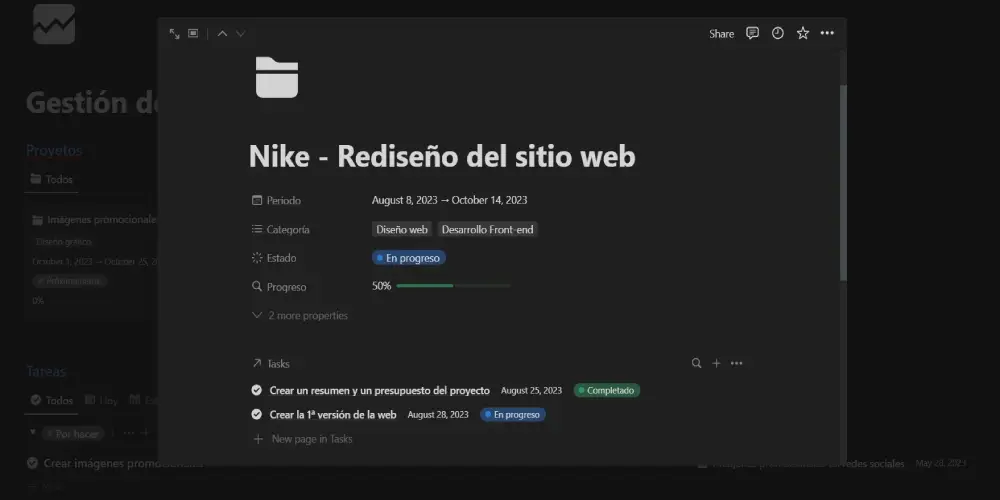Toggle check for Crear un resumen task
The height and width of the screenshot is (500, 1000).
256,390
